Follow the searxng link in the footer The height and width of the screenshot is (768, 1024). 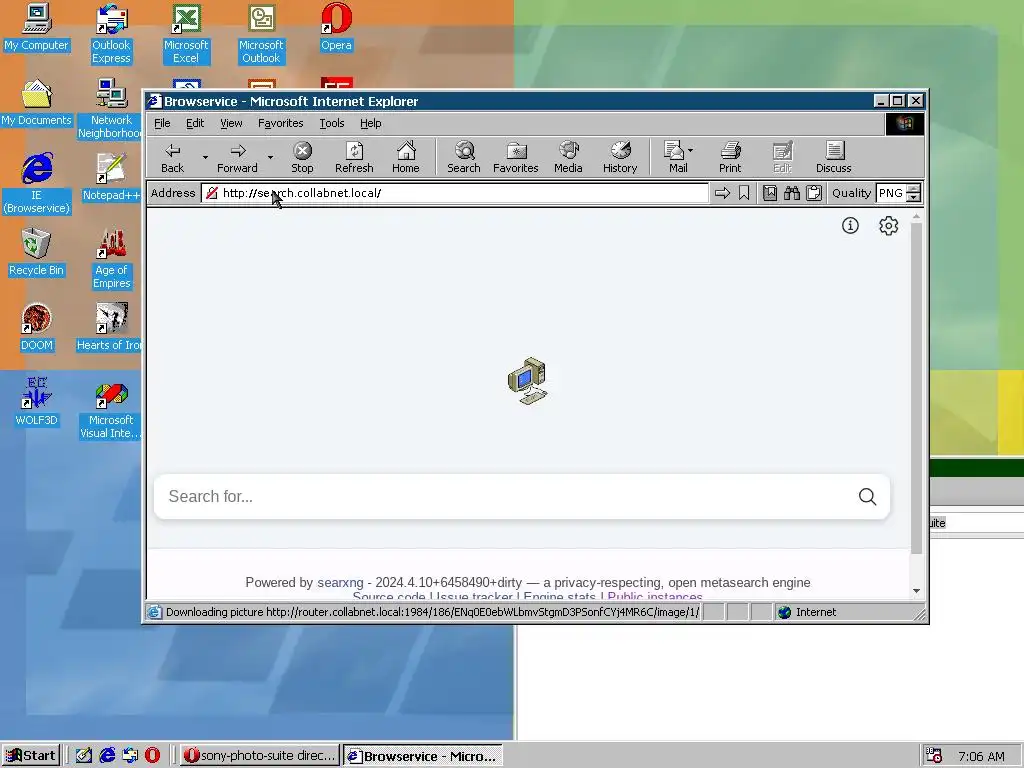[x=340, y=583]
